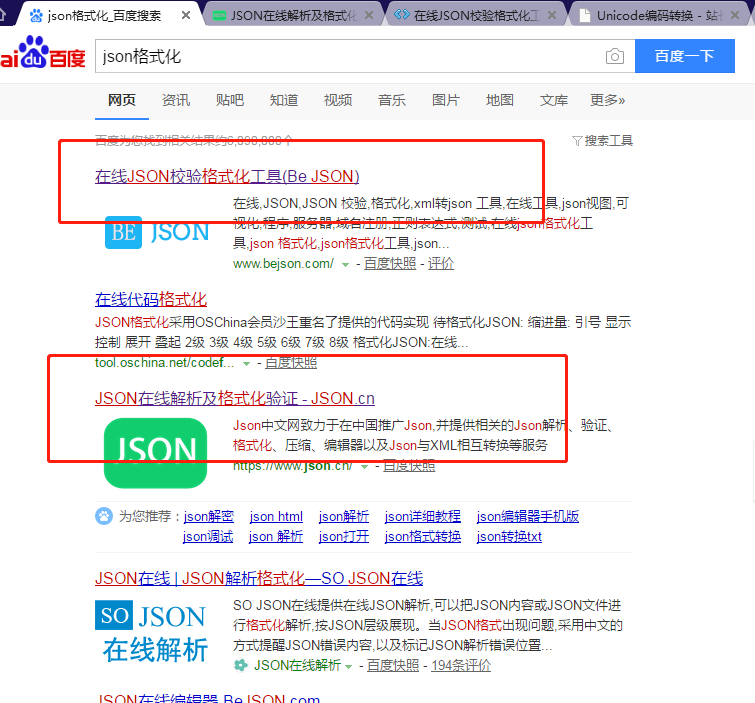This screenshot has height=703, width=755.
Task: Click the json调试 recommended search
Action: pos(208,536)
